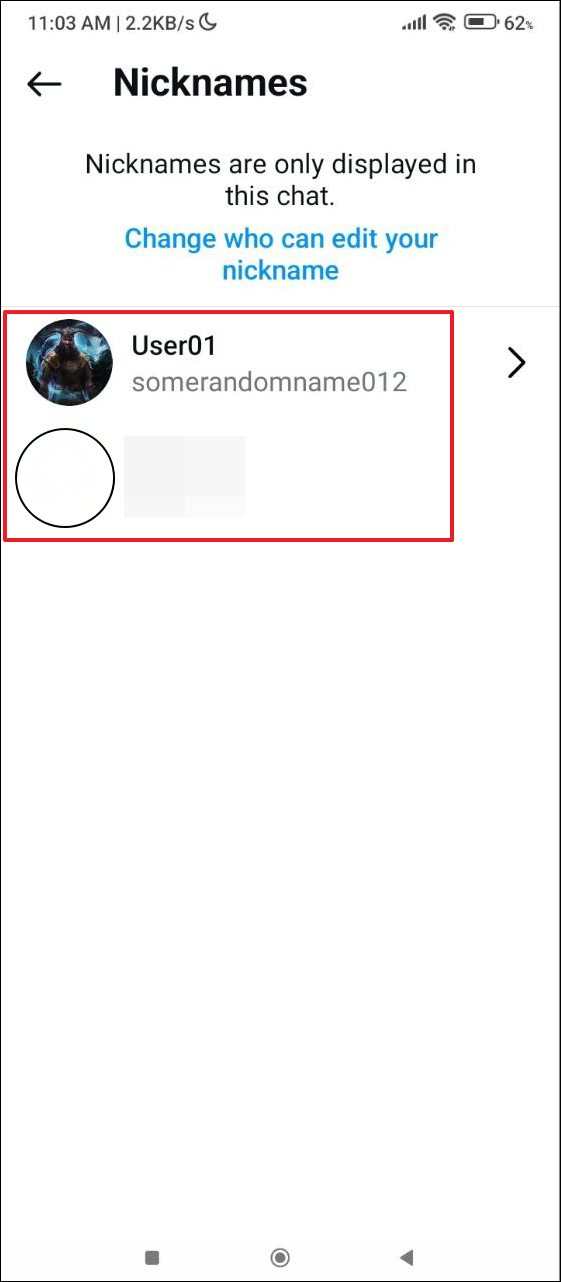Viewport: 561px width, 1282px height.
Task: Open Change who can edit your nickname
Action: click(281, 254)
